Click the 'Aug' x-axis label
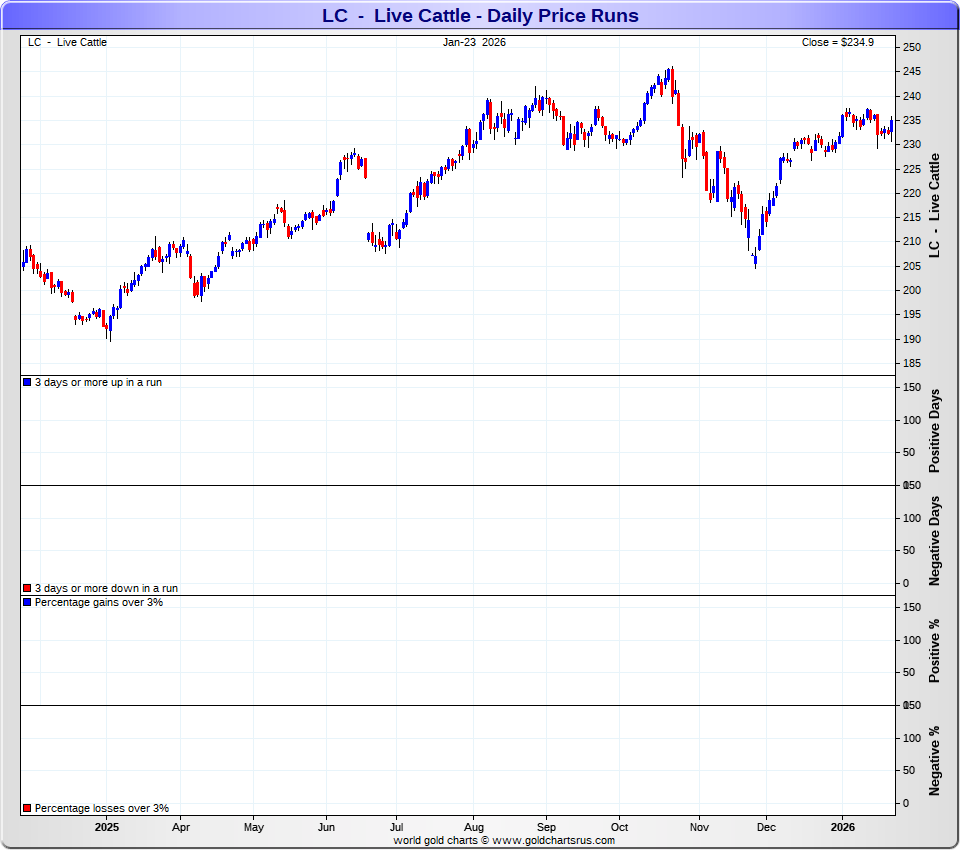Image resolution: width=960 pixels, height=850 pixels. [x=473, y=827]
